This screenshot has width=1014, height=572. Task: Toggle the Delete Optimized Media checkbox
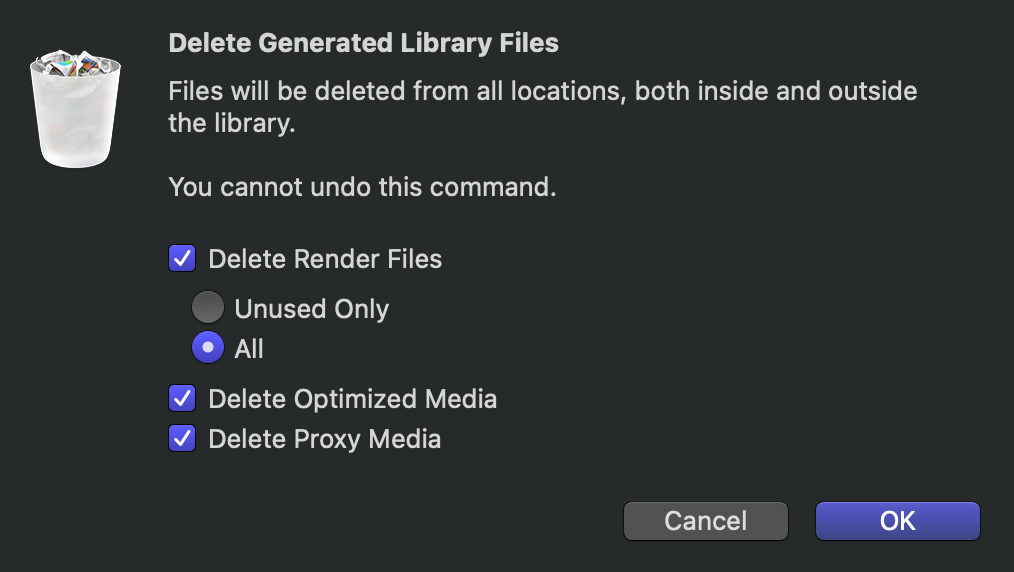(182, 399)
